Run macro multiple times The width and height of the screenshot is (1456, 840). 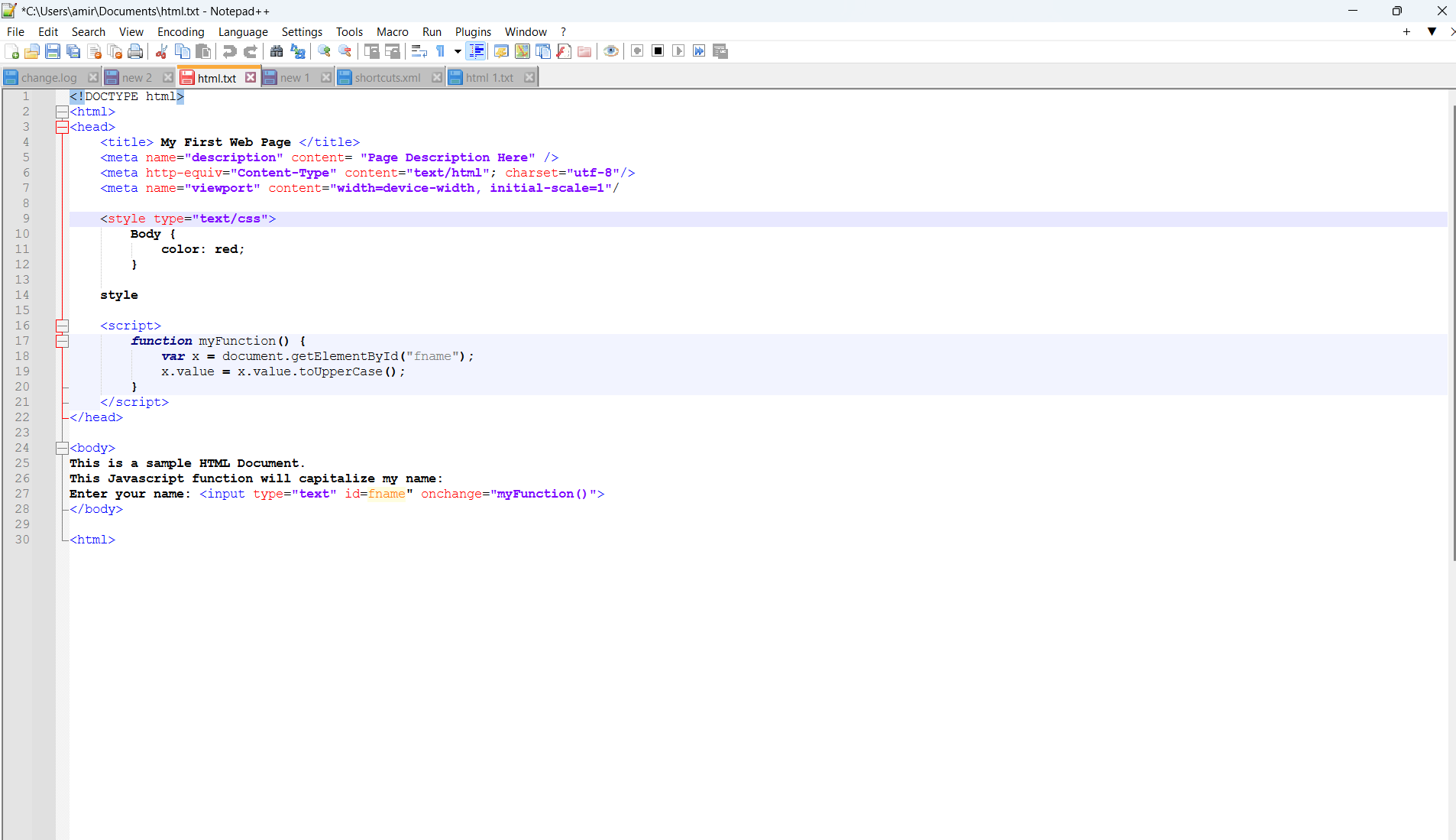(x=699, y=51)
